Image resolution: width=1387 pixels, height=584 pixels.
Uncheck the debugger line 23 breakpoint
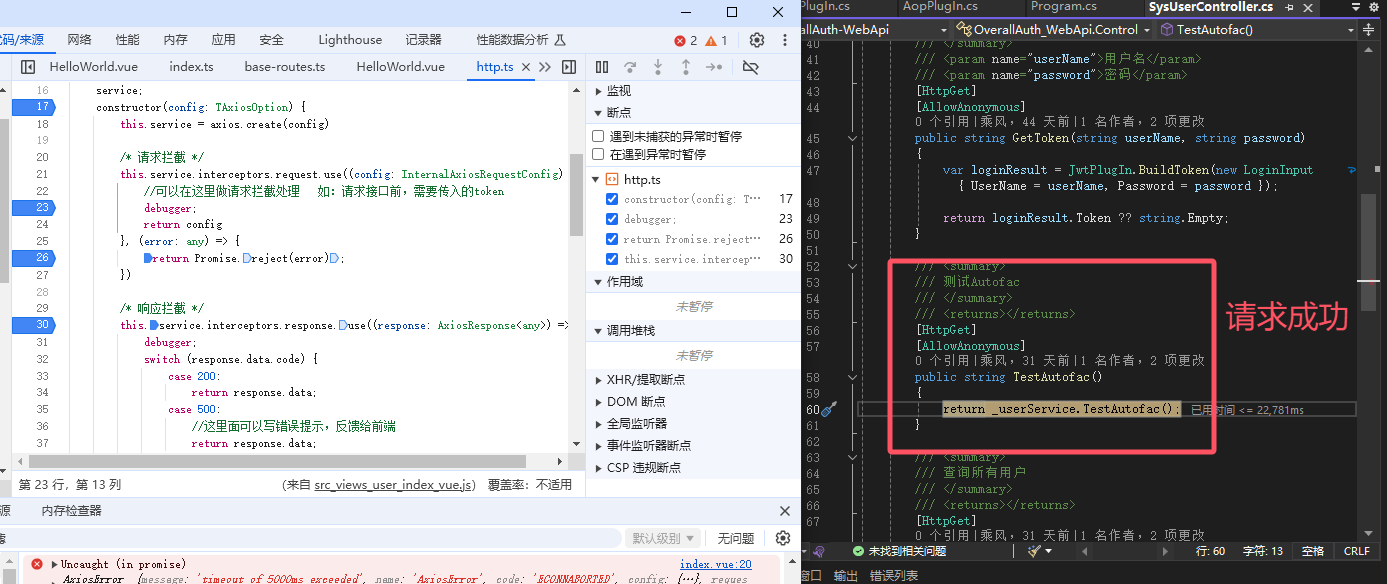click(612, 219)
